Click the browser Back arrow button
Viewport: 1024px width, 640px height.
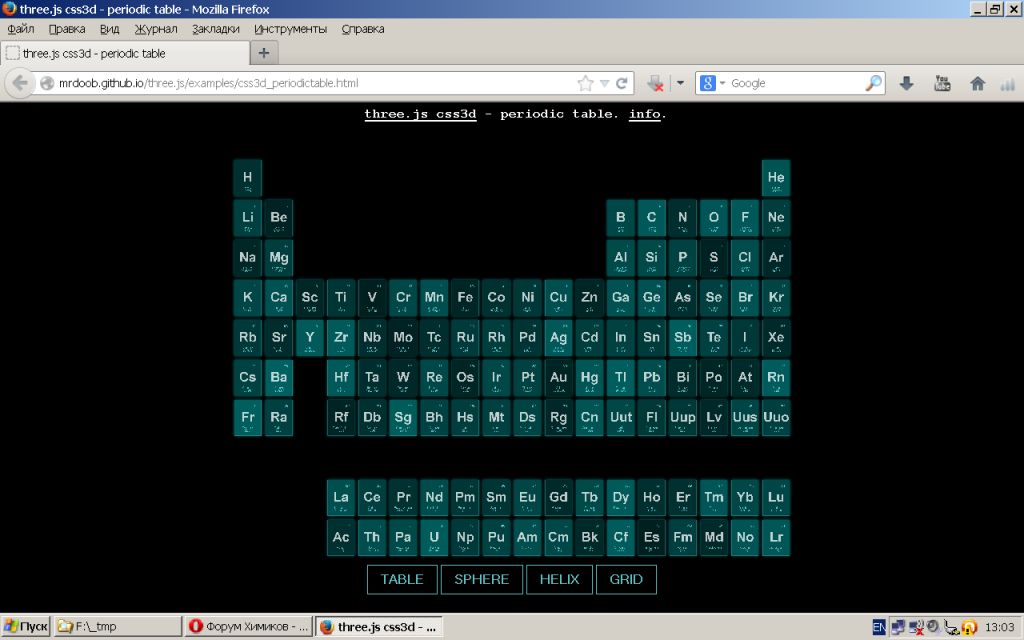click(19, 83)
